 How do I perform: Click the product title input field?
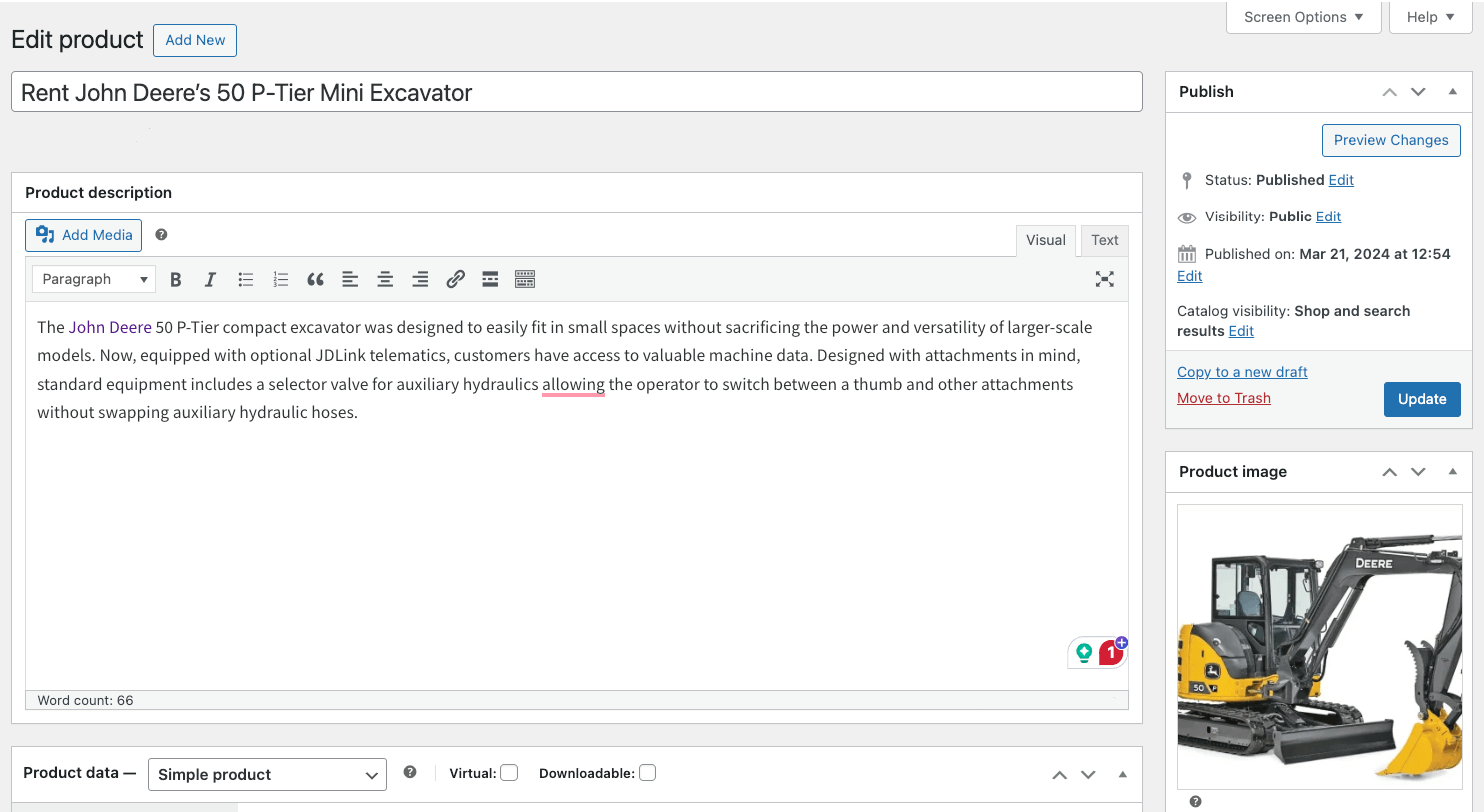577,92
